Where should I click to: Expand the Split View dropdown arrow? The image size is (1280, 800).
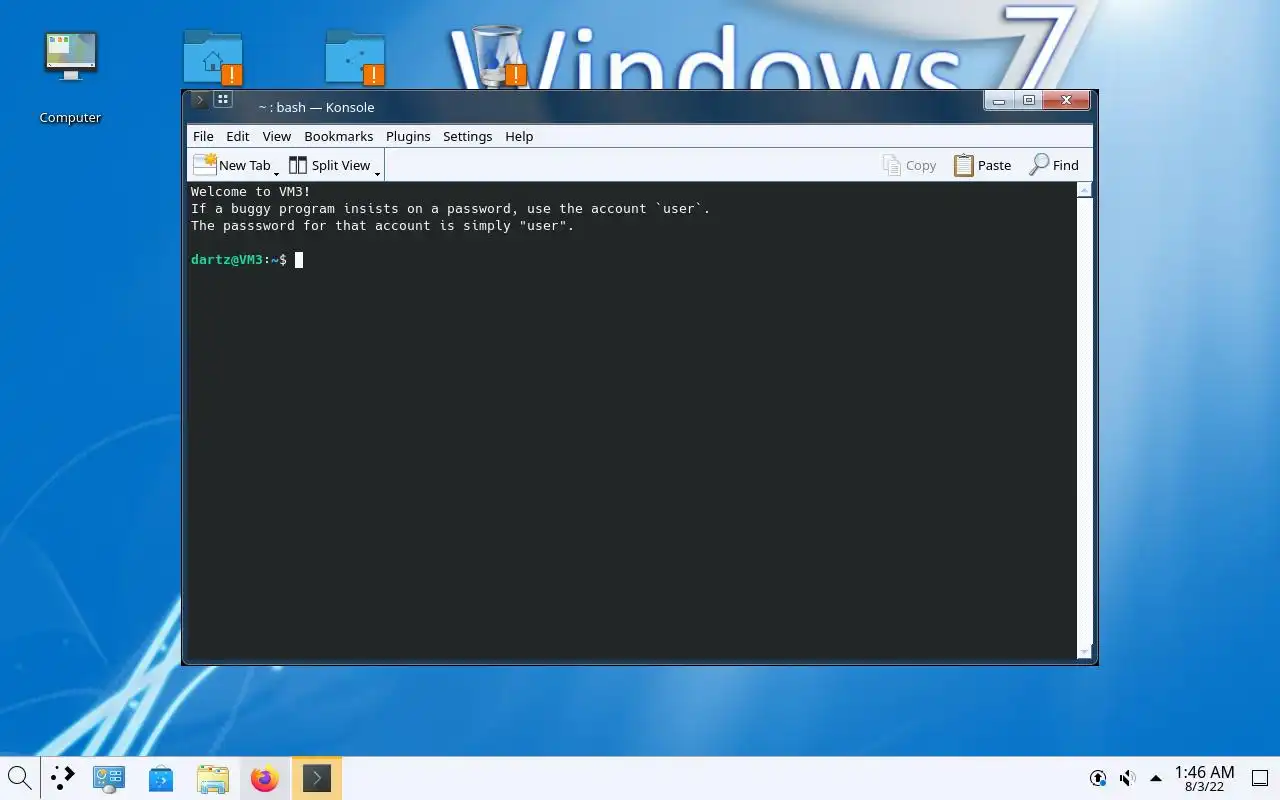point(377,173)
